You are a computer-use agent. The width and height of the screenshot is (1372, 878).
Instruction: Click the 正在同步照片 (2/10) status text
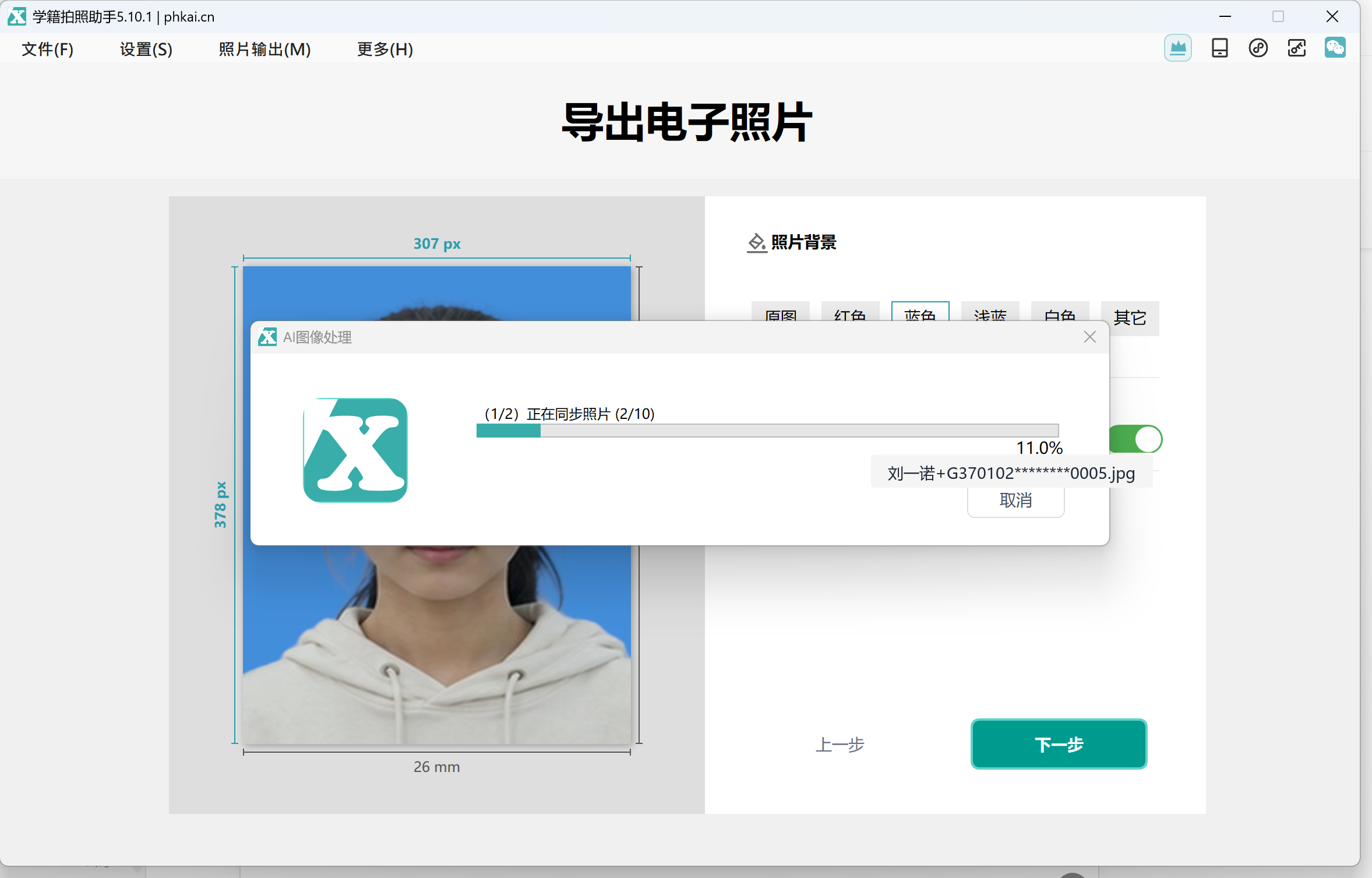tap(591, 414)
